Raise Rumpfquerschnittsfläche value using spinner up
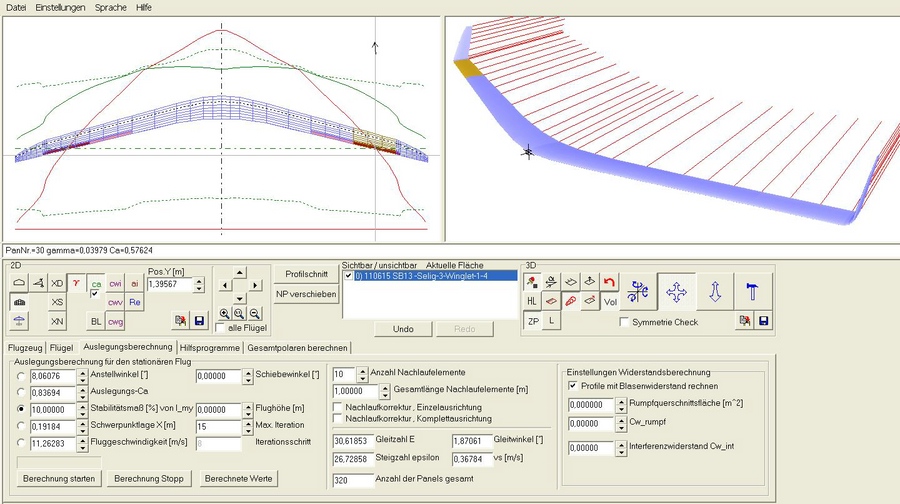The width and height of the screenshot is (900, 504). (x=621, y=400)
